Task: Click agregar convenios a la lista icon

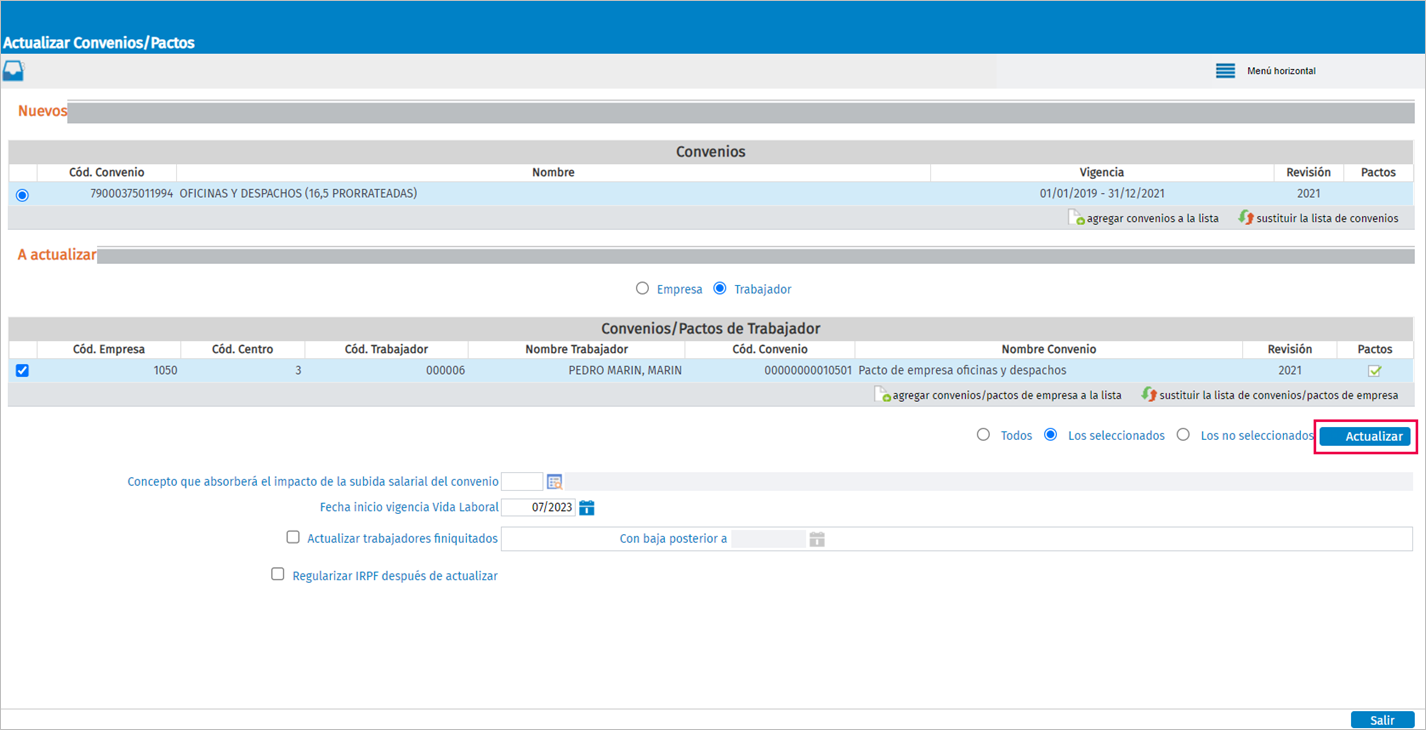Action: click(1077, 217)
